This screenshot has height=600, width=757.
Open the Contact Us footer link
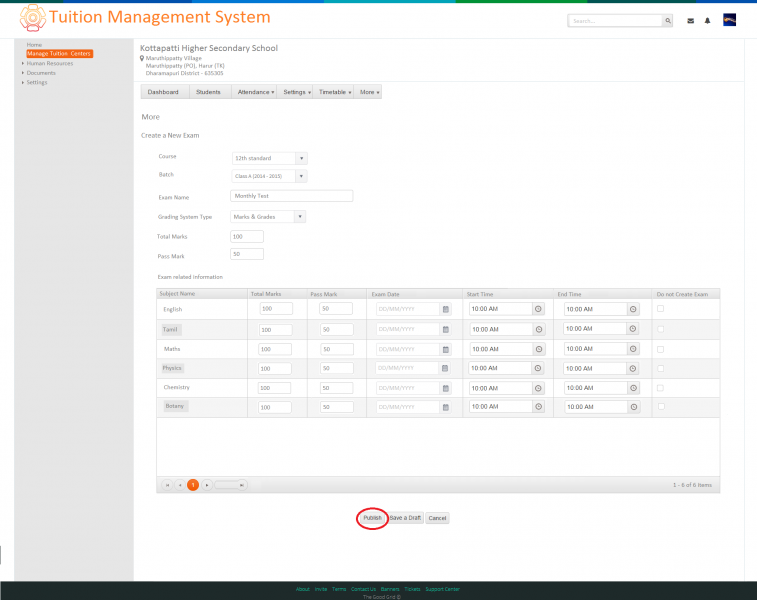point(363,589)
